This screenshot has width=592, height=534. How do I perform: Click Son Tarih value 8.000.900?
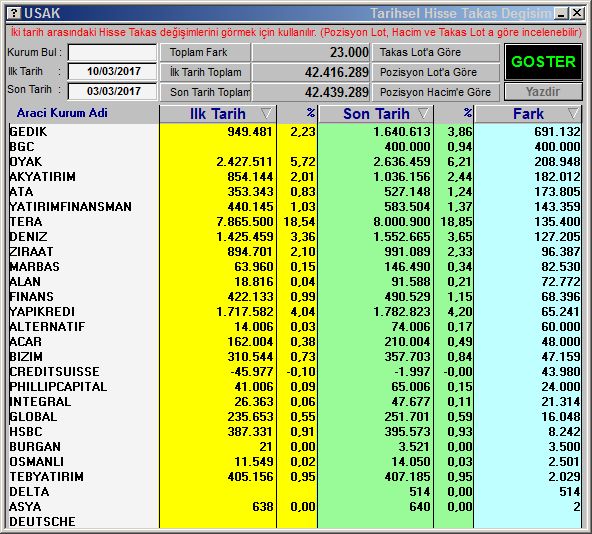(x=402, y=222)
